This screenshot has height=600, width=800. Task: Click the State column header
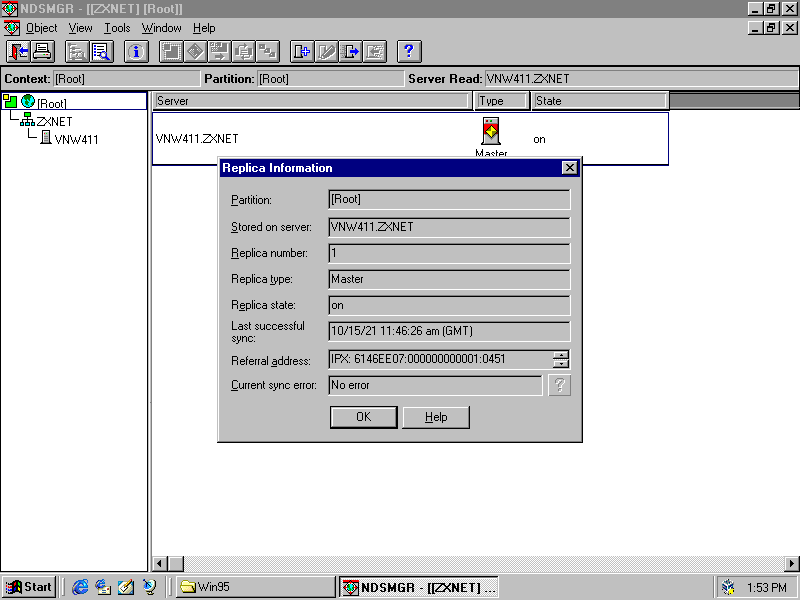tap(600, 101)
